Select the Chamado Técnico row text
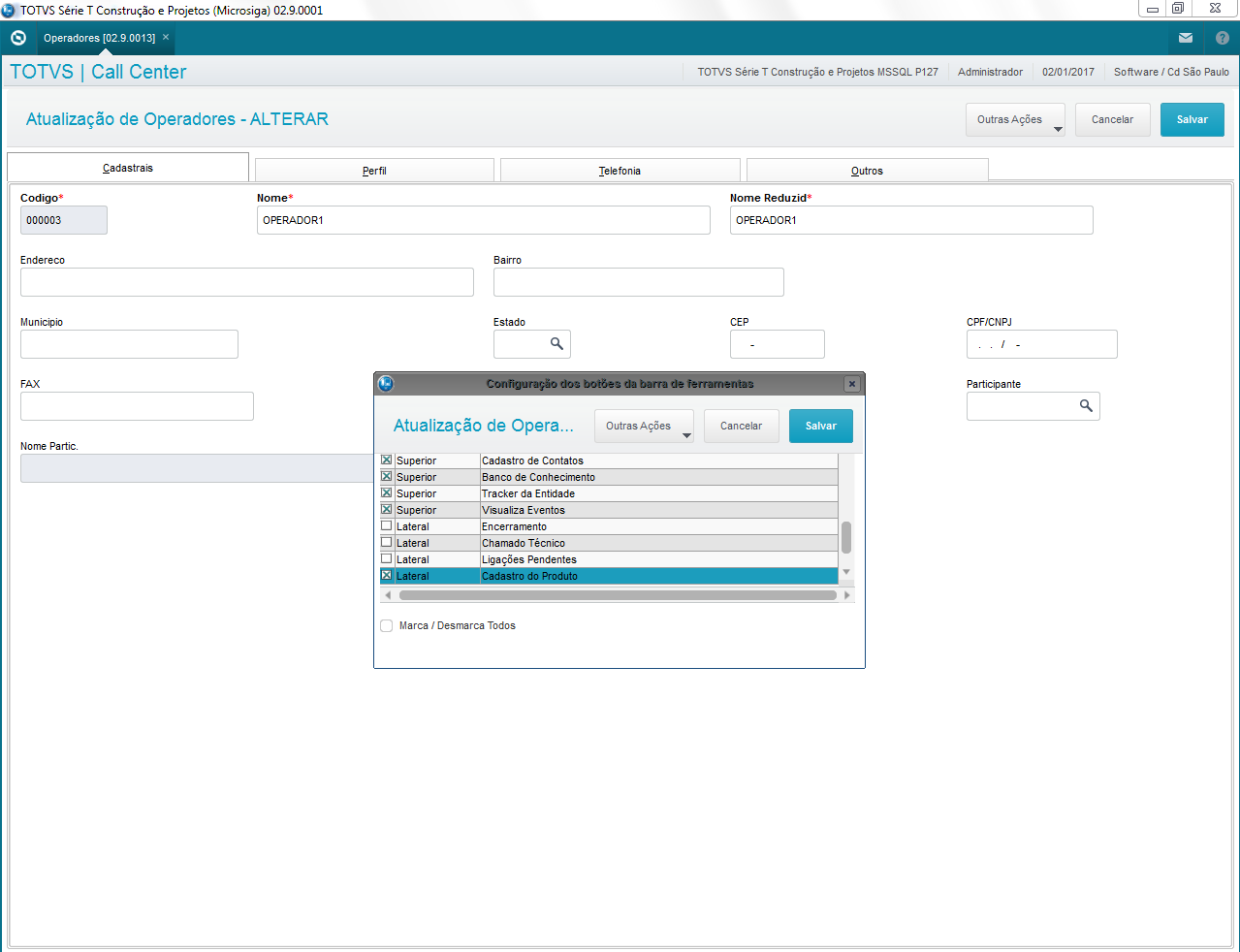 524,543
